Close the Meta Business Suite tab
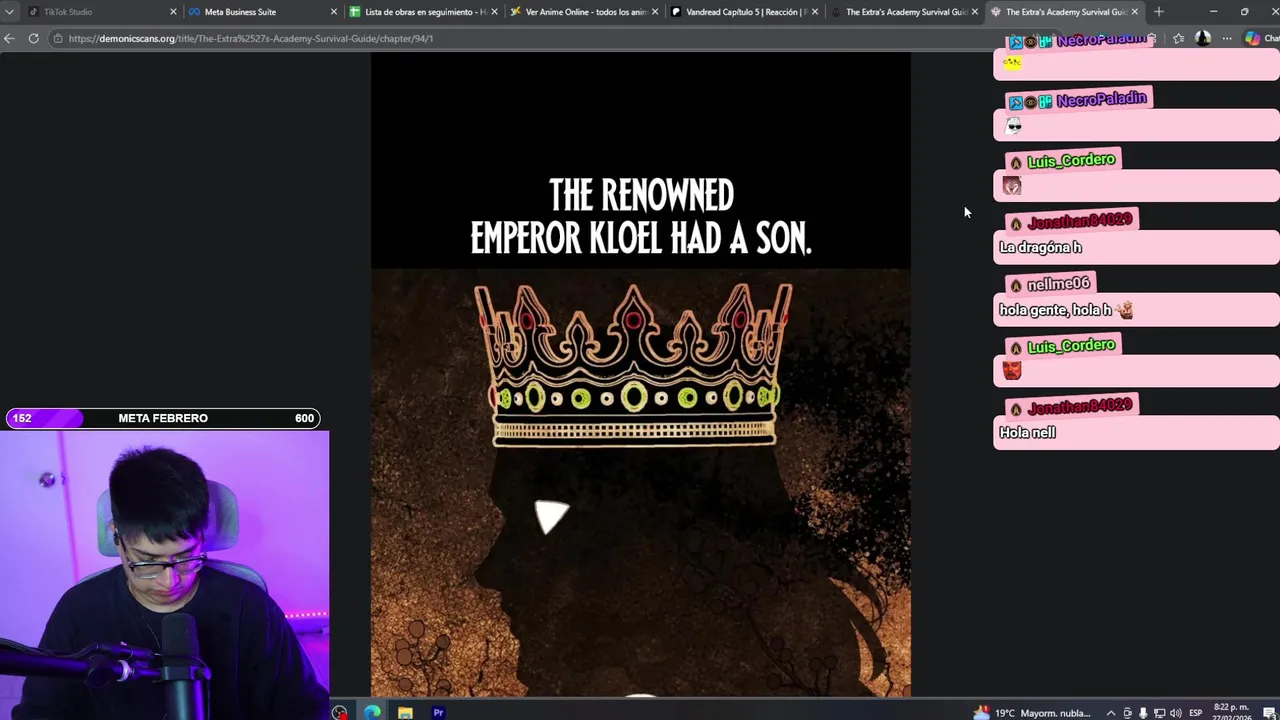The image size is (1280, 720). 333,12
